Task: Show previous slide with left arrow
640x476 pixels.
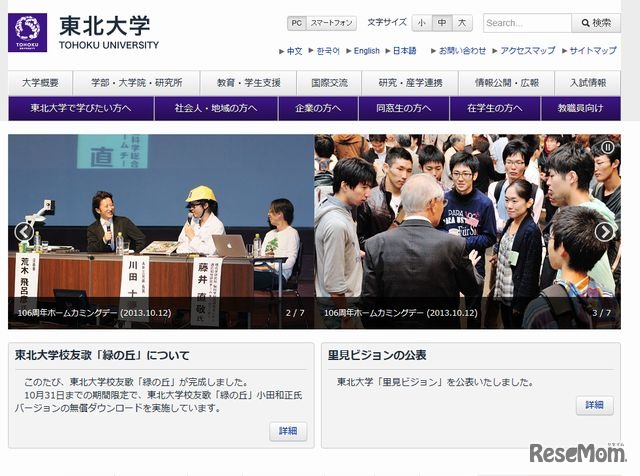Action: pyautogui.click(x=24, y=232)
